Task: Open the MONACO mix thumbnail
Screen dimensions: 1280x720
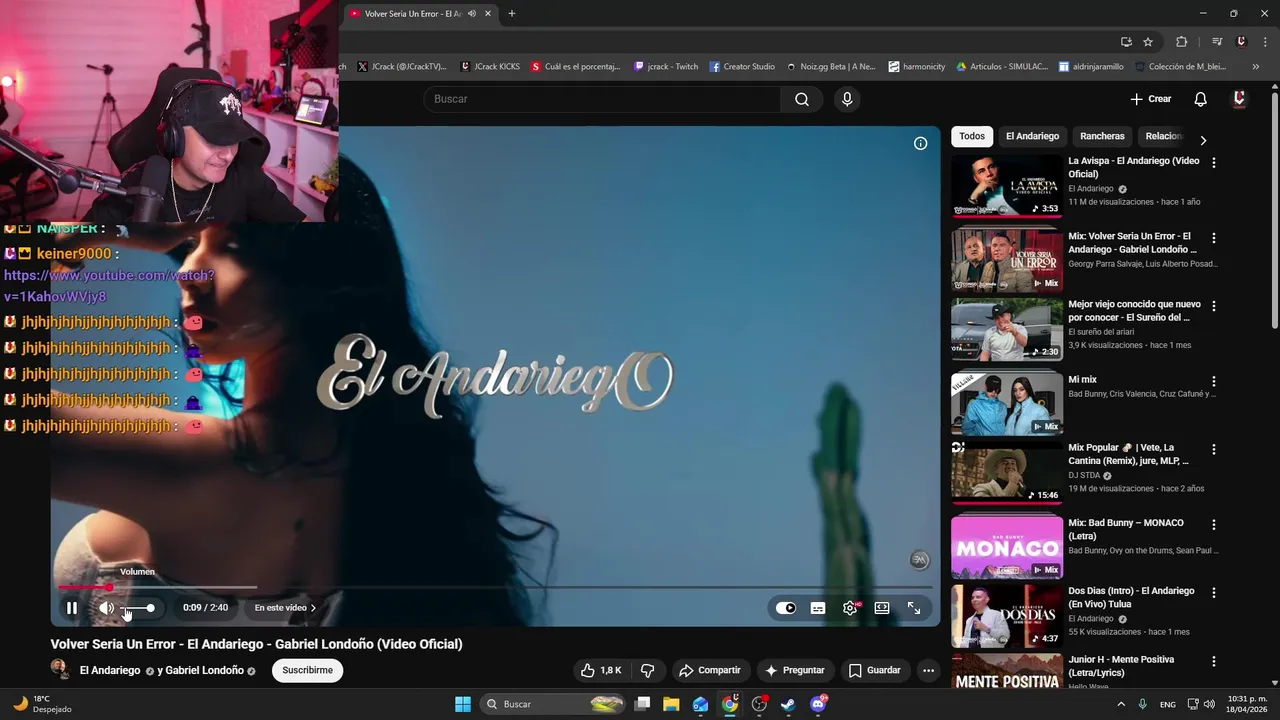Action: tap(1006, 547)
